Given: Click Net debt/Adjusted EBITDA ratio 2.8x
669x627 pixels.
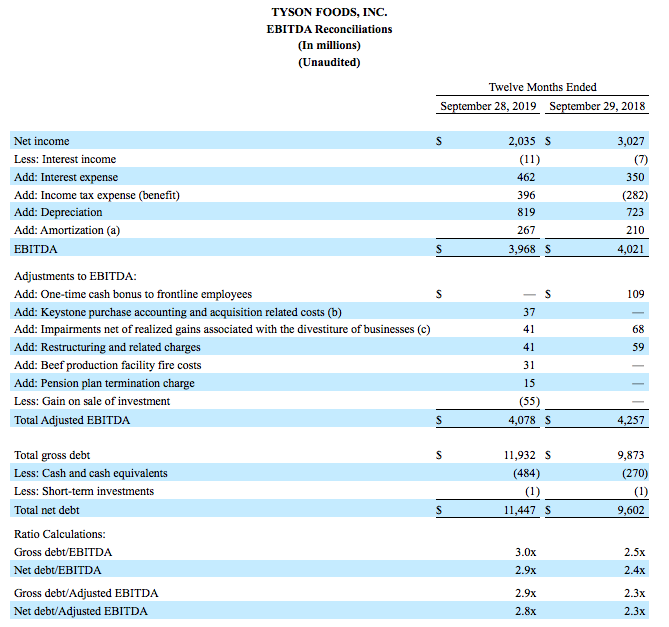Looking at the screenshot, I should 526,611.
